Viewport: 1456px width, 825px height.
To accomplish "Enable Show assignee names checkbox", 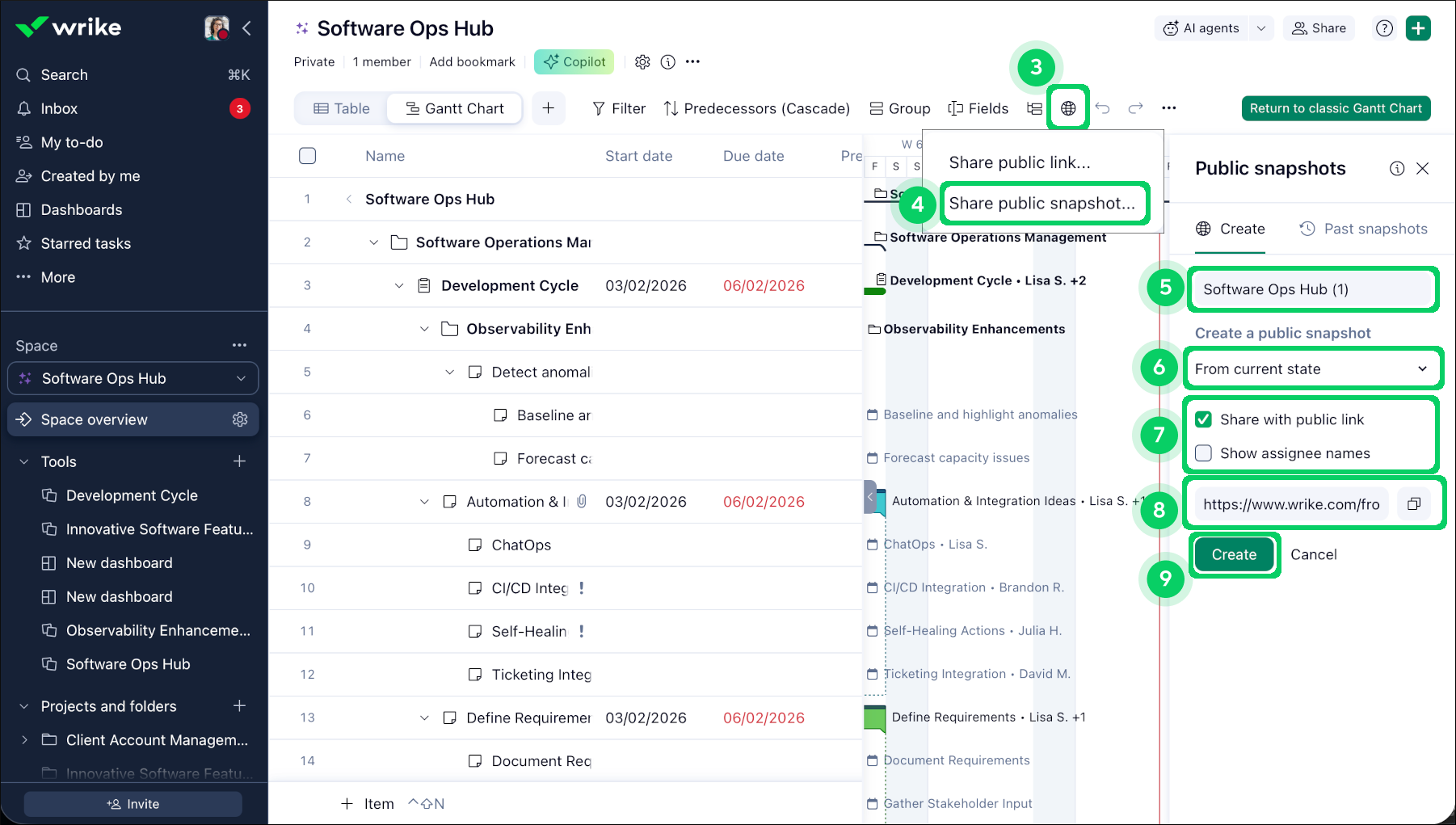I will point(1203,453).
